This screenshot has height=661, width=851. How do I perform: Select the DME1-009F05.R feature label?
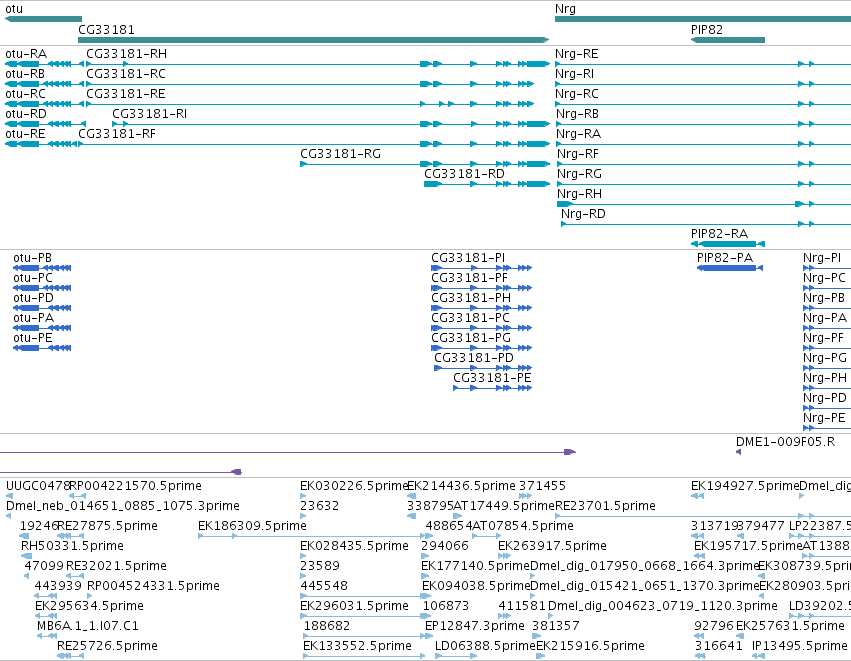point(785,442)
